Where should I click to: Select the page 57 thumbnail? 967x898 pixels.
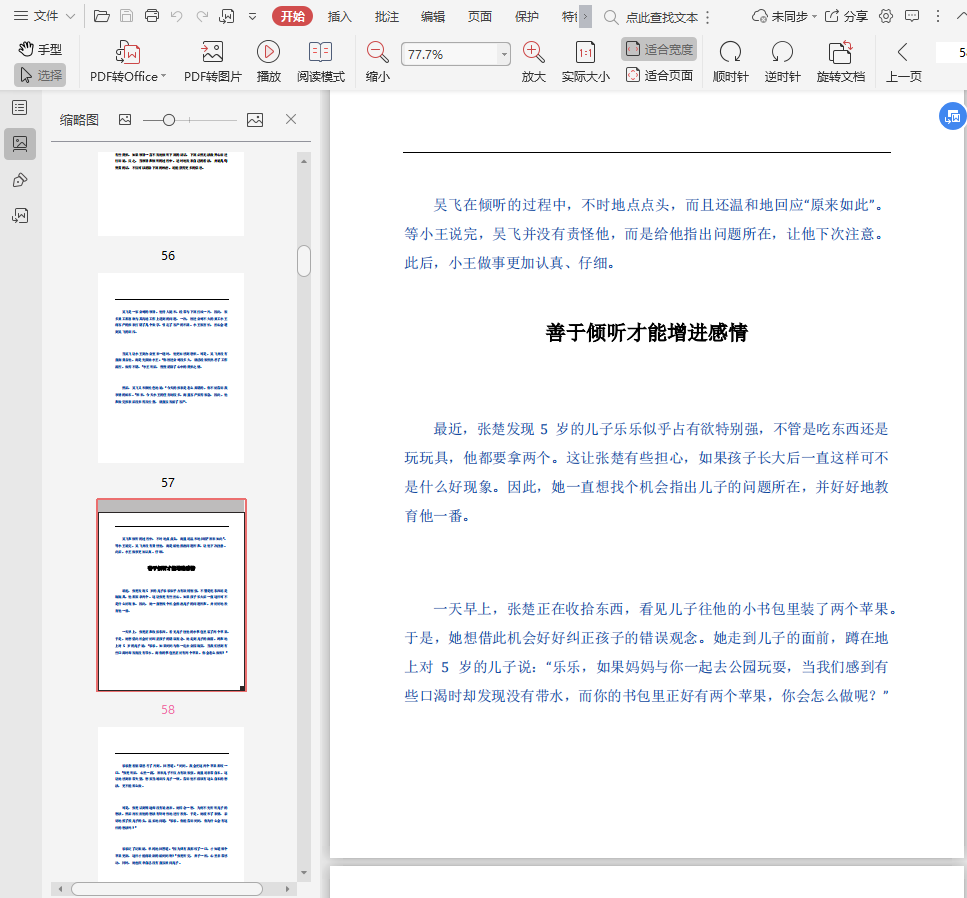(x=171, y=367)
